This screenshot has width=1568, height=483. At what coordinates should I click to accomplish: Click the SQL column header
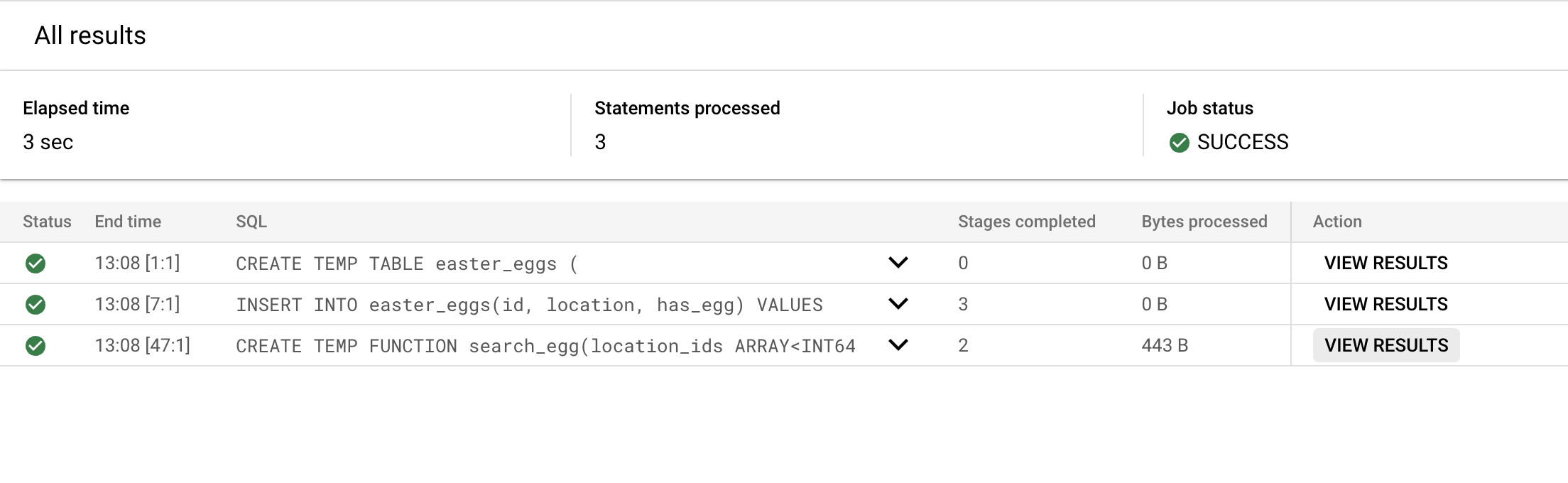(x=251, y=222)
